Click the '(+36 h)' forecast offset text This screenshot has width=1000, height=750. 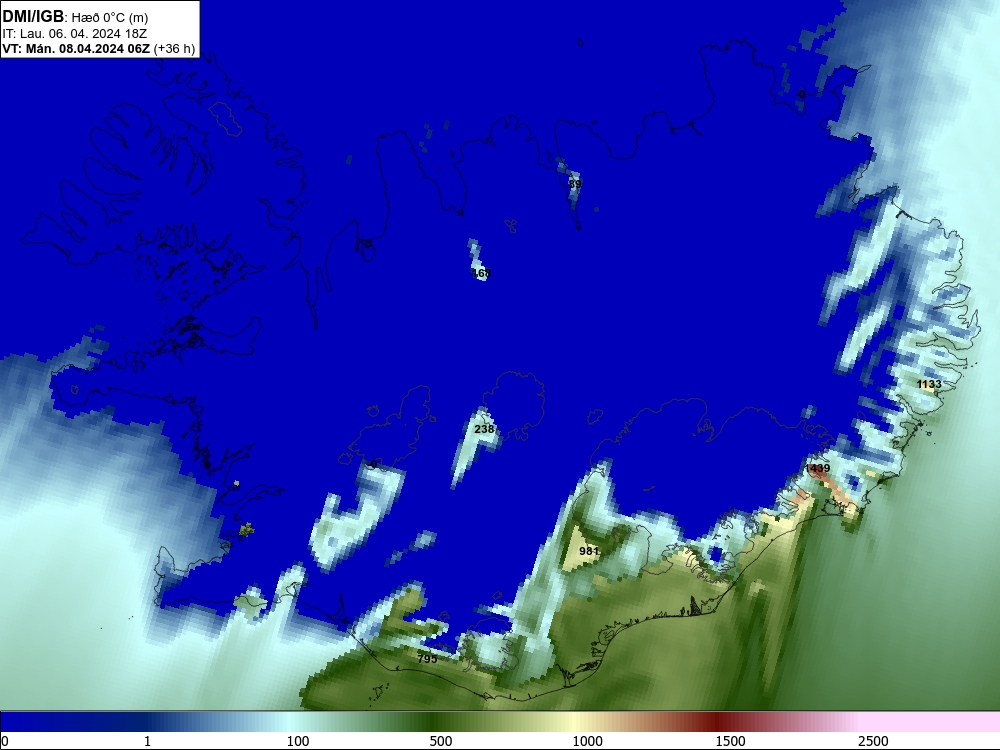click(x=174, y=48)
